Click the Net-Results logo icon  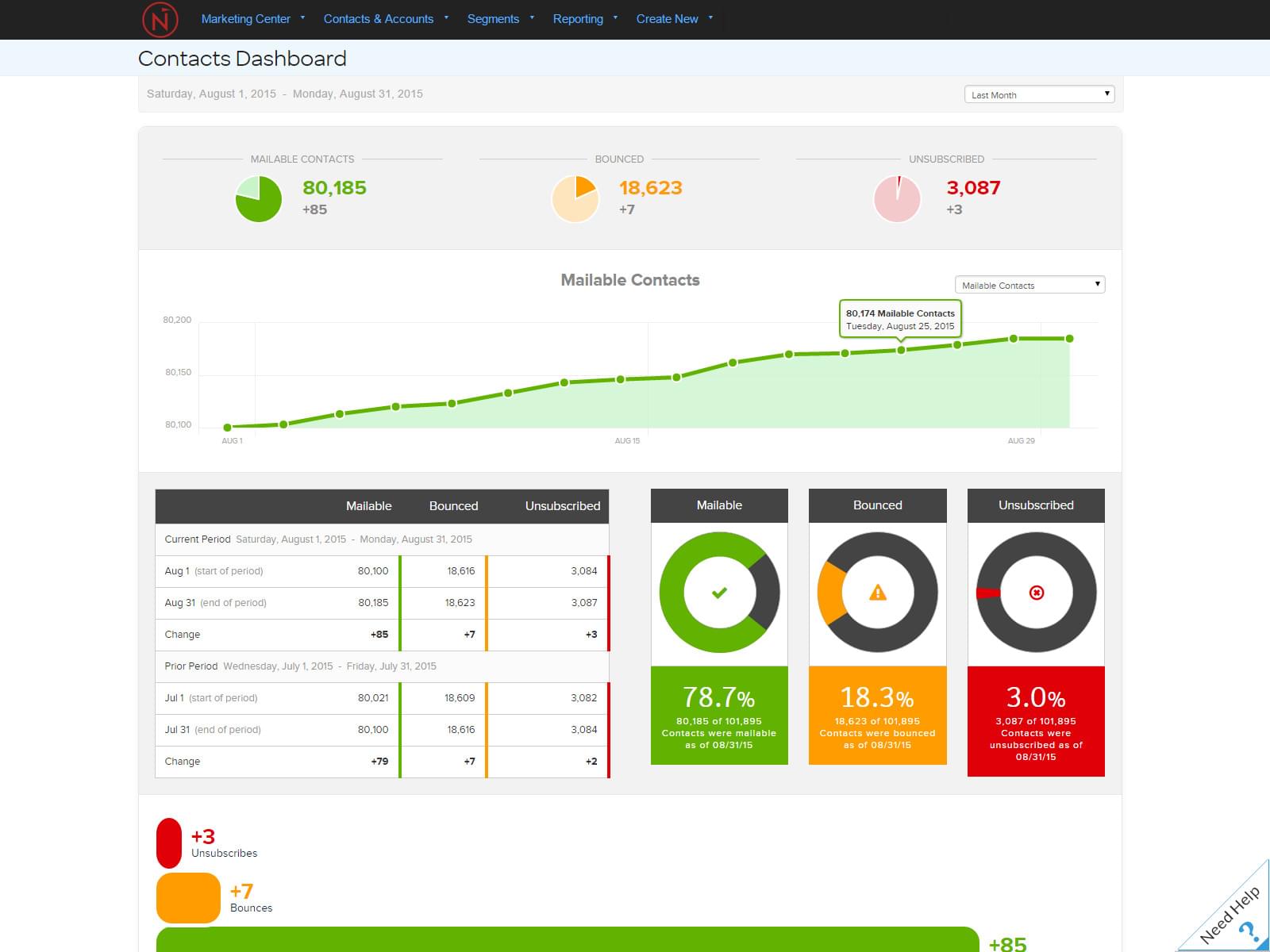(158, 18)
